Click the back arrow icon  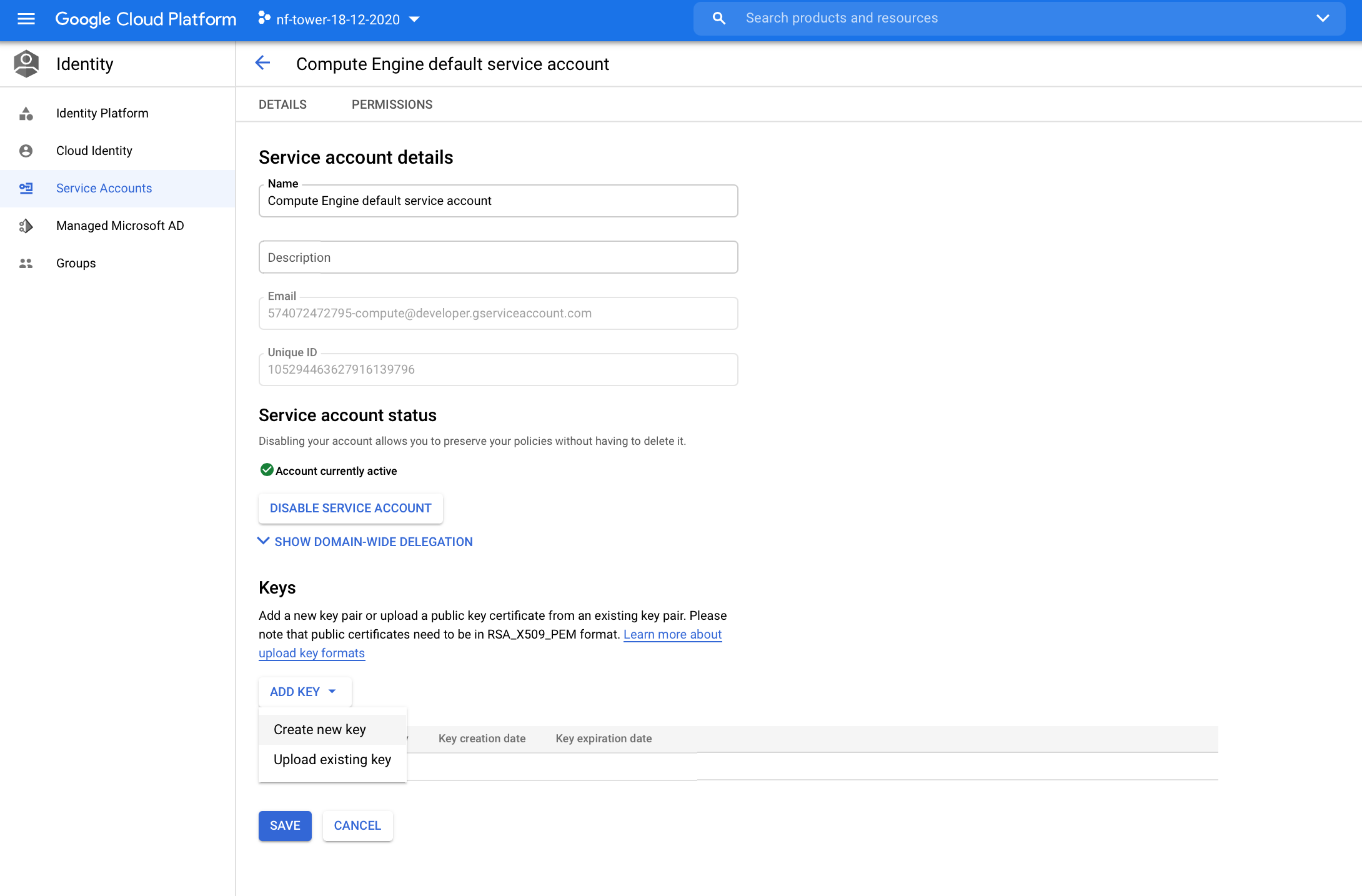tap(262, 63)
